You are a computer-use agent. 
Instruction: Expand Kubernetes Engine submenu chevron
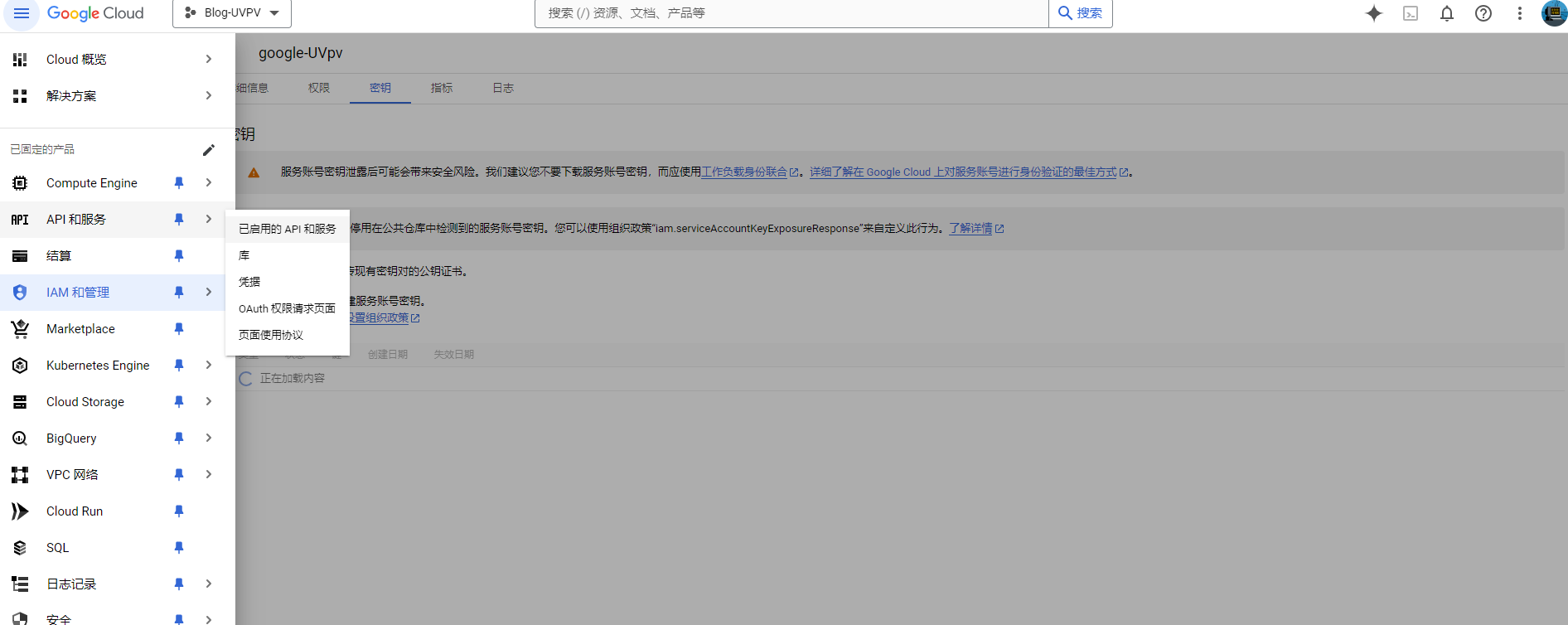coord(209,366)
